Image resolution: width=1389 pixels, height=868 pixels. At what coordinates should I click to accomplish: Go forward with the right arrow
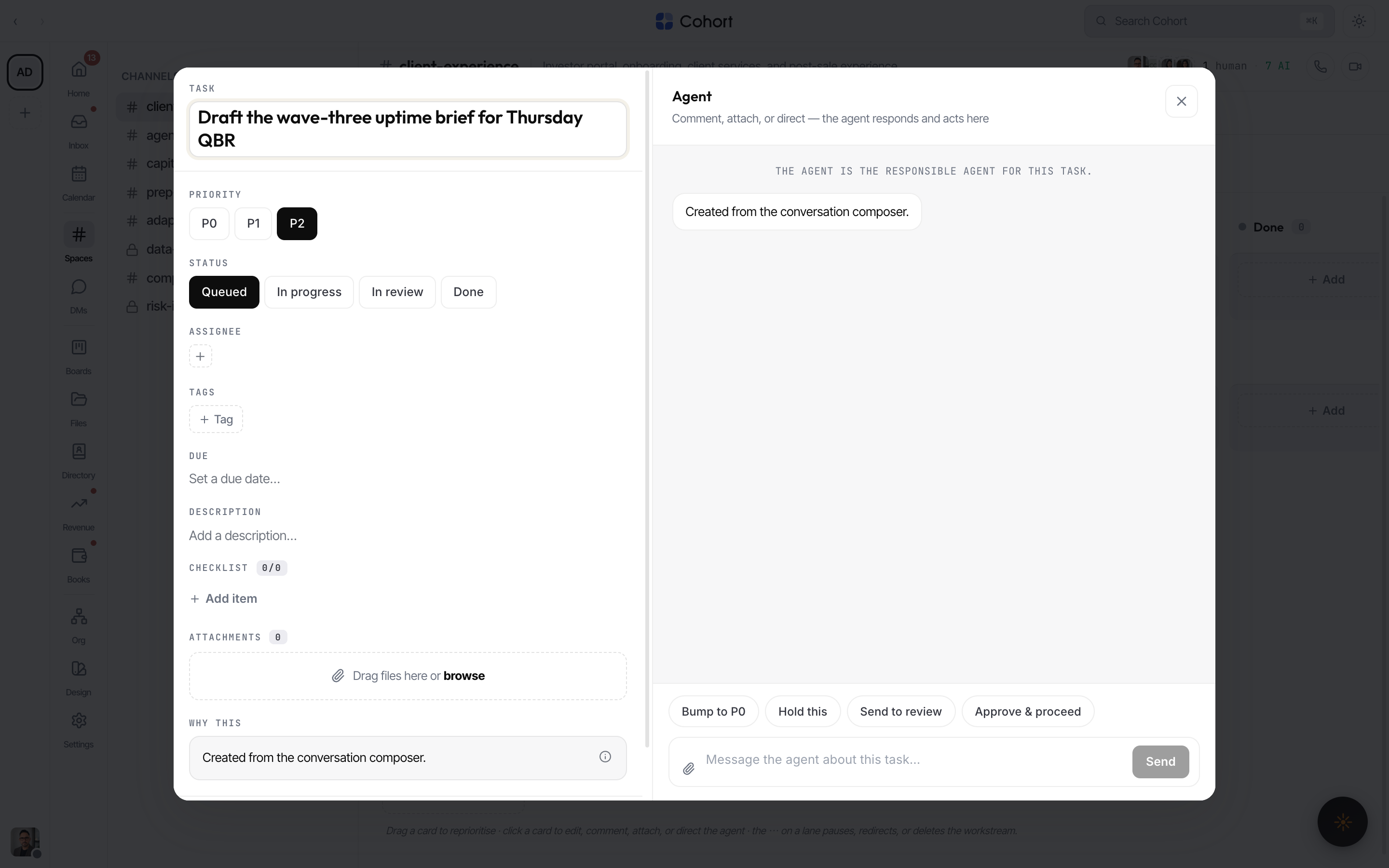pos(42,22)
